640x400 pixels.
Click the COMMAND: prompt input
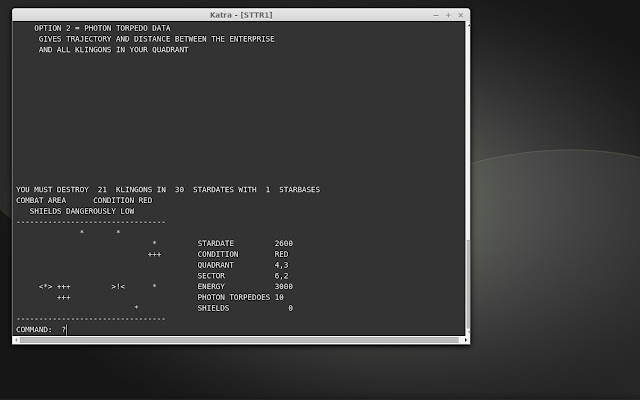(65, 329)
